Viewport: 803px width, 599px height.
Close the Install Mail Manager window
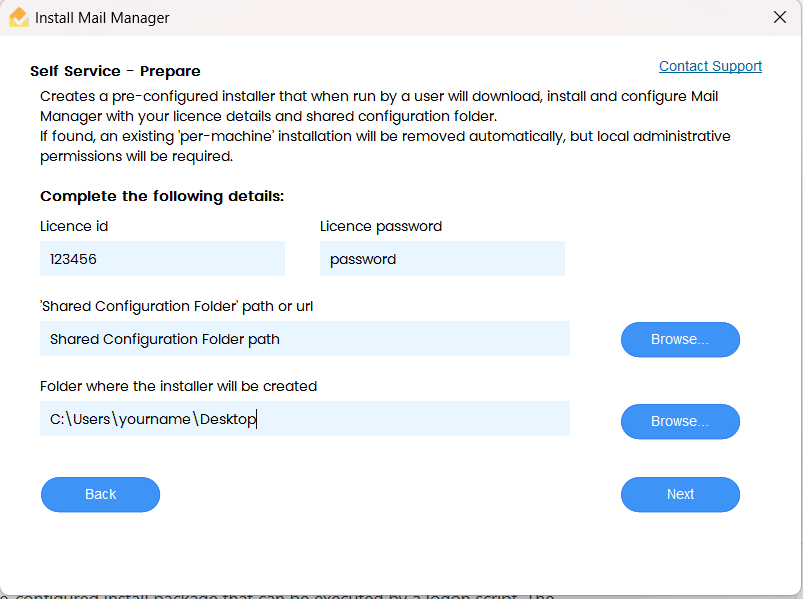[780, 17]
